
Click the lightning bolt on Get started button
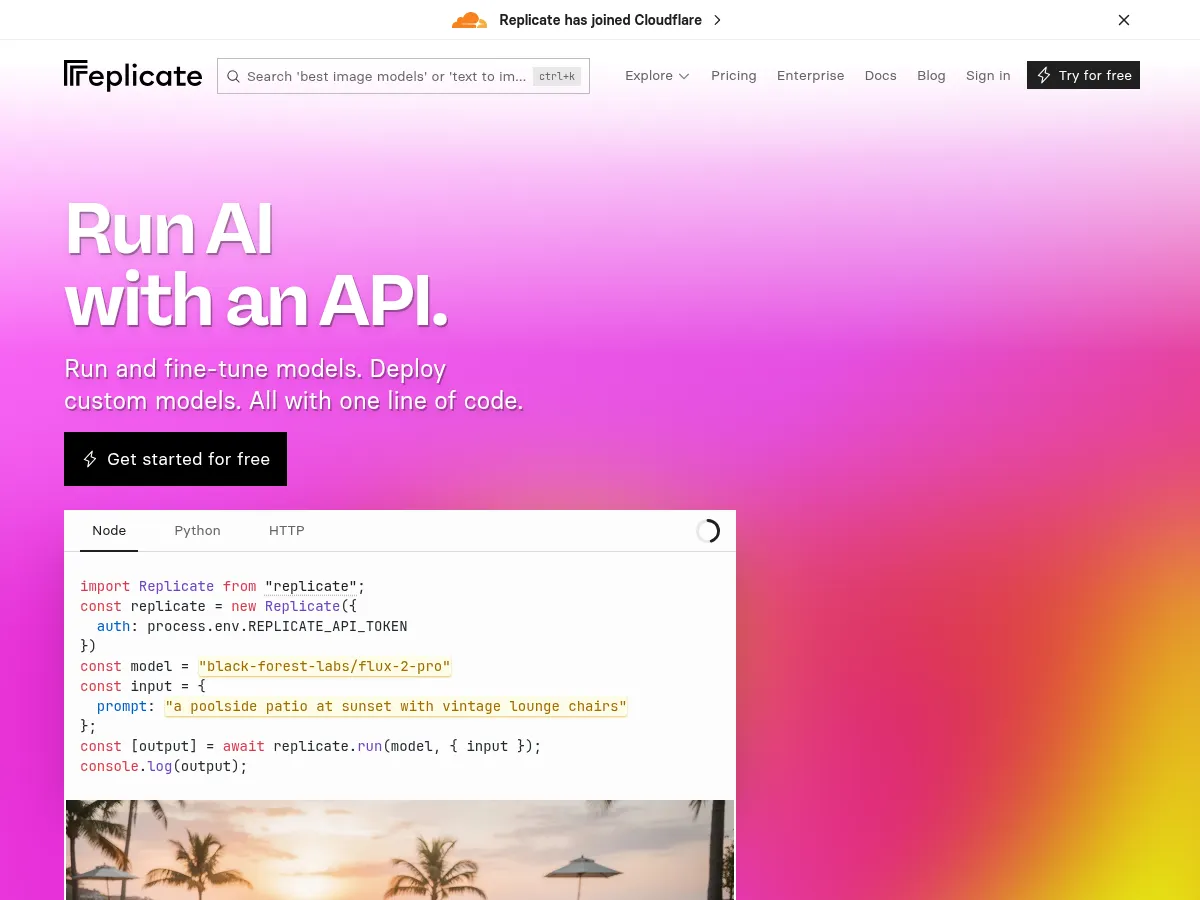pyautogui.click(x=90, y=459)
